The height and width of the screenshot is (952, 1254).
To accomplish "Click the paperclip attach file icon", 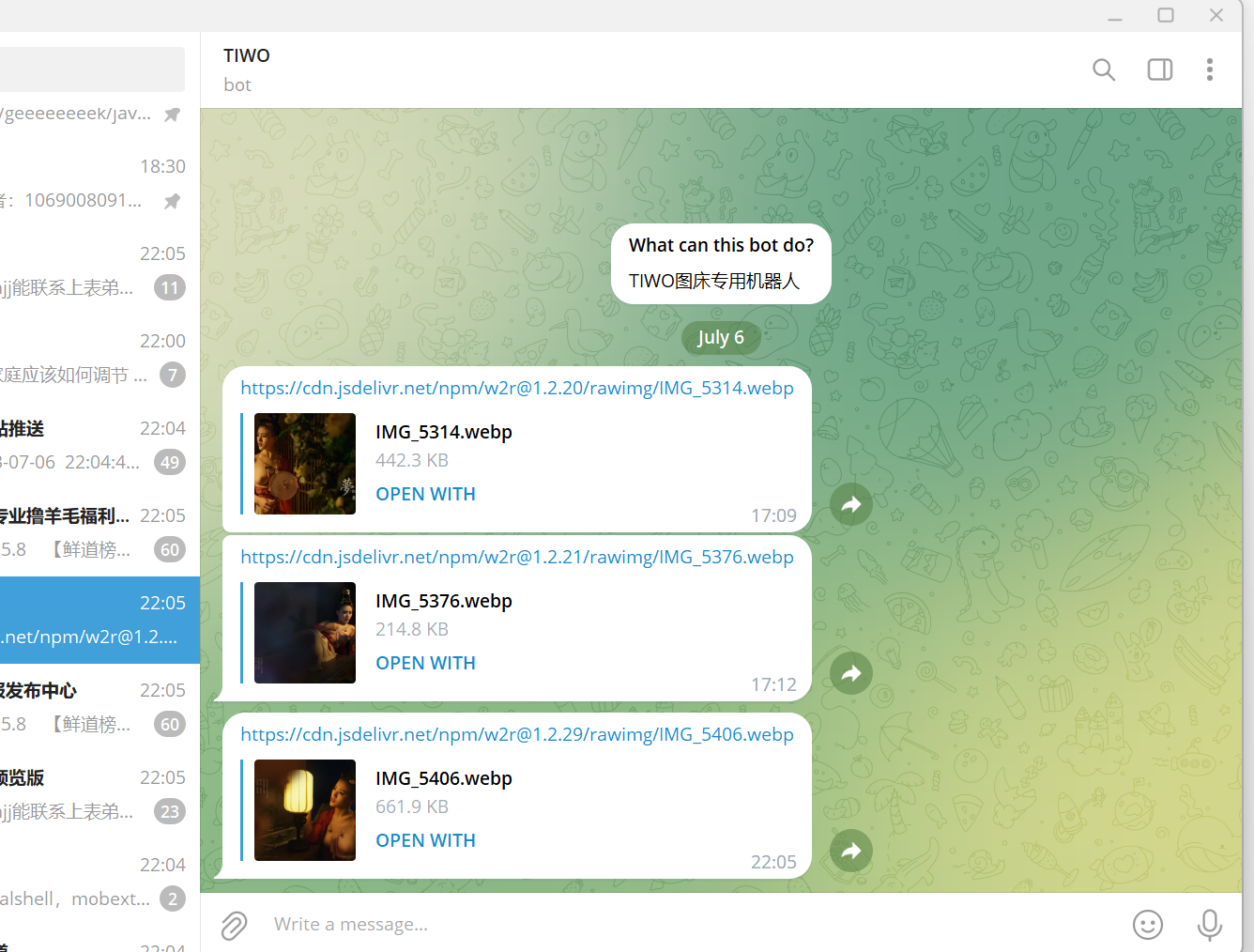I will (x=234, y=925).
